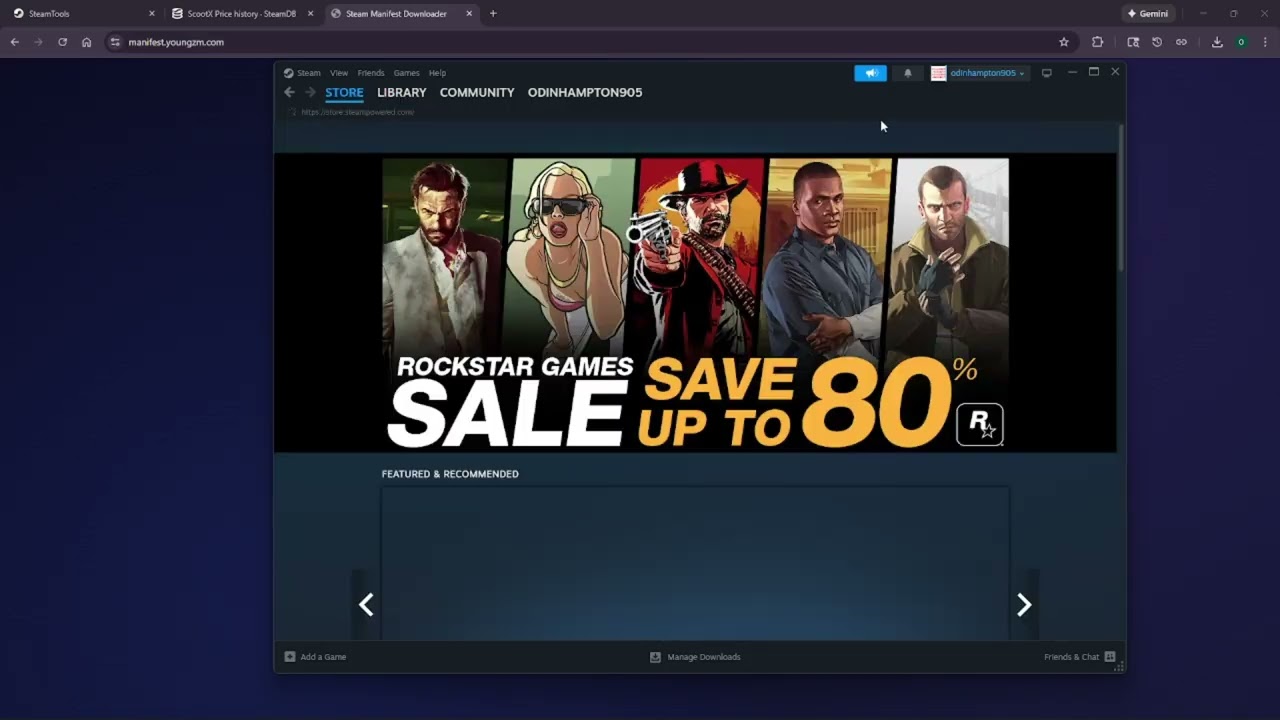This screenshot has width=1280, height=720.
Task: Expand the odinhampton905 account dropdown
Action: click(987, 73)
